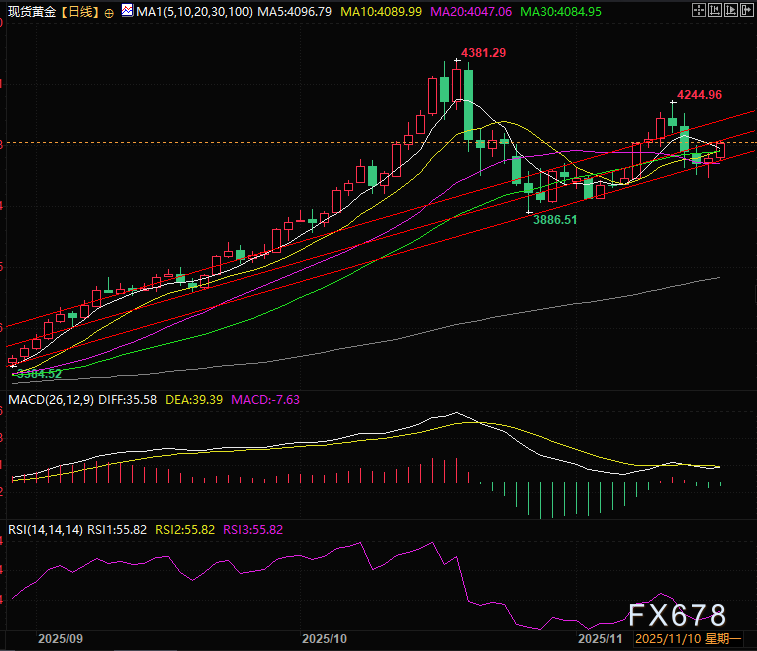The height and width of the screenshot is (651, 757).
Task: Click the crosshair circle icon beside 日线
Action: click(109, 13)
